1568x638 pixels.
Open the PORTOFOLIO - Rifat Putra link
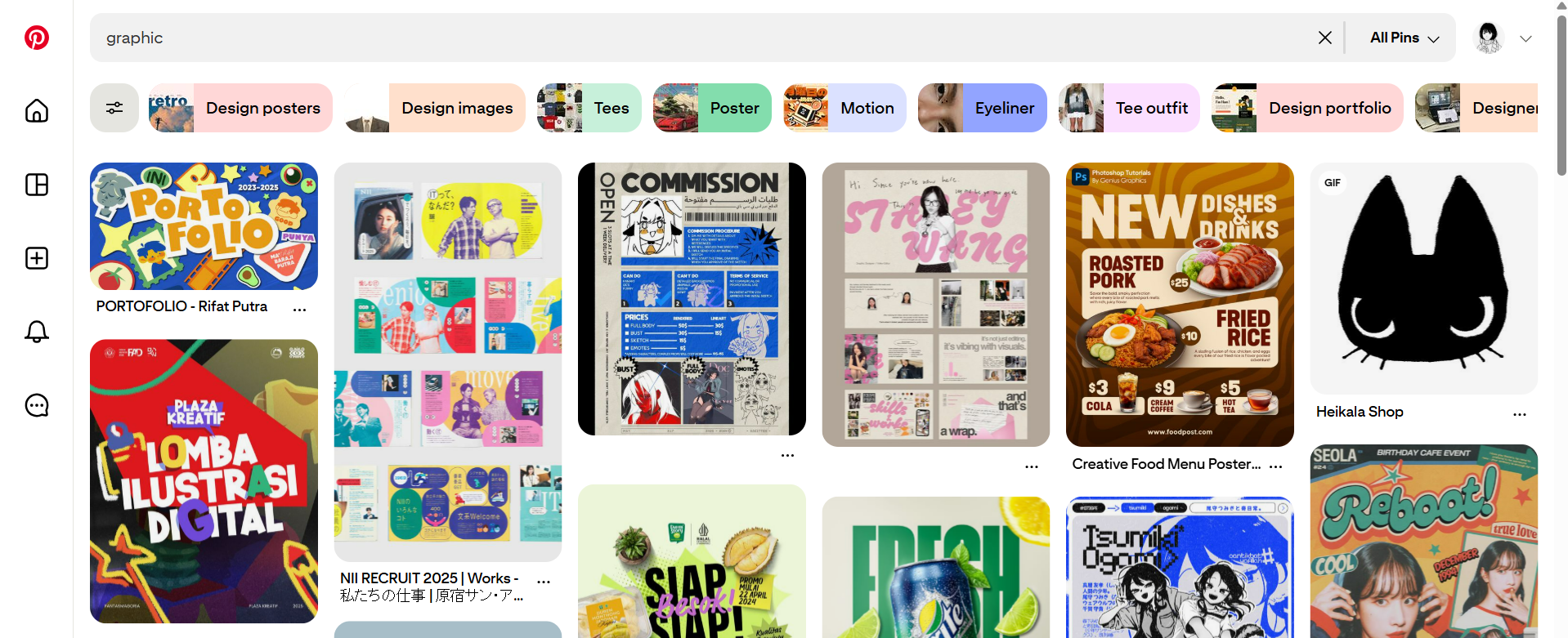(181, 306)
